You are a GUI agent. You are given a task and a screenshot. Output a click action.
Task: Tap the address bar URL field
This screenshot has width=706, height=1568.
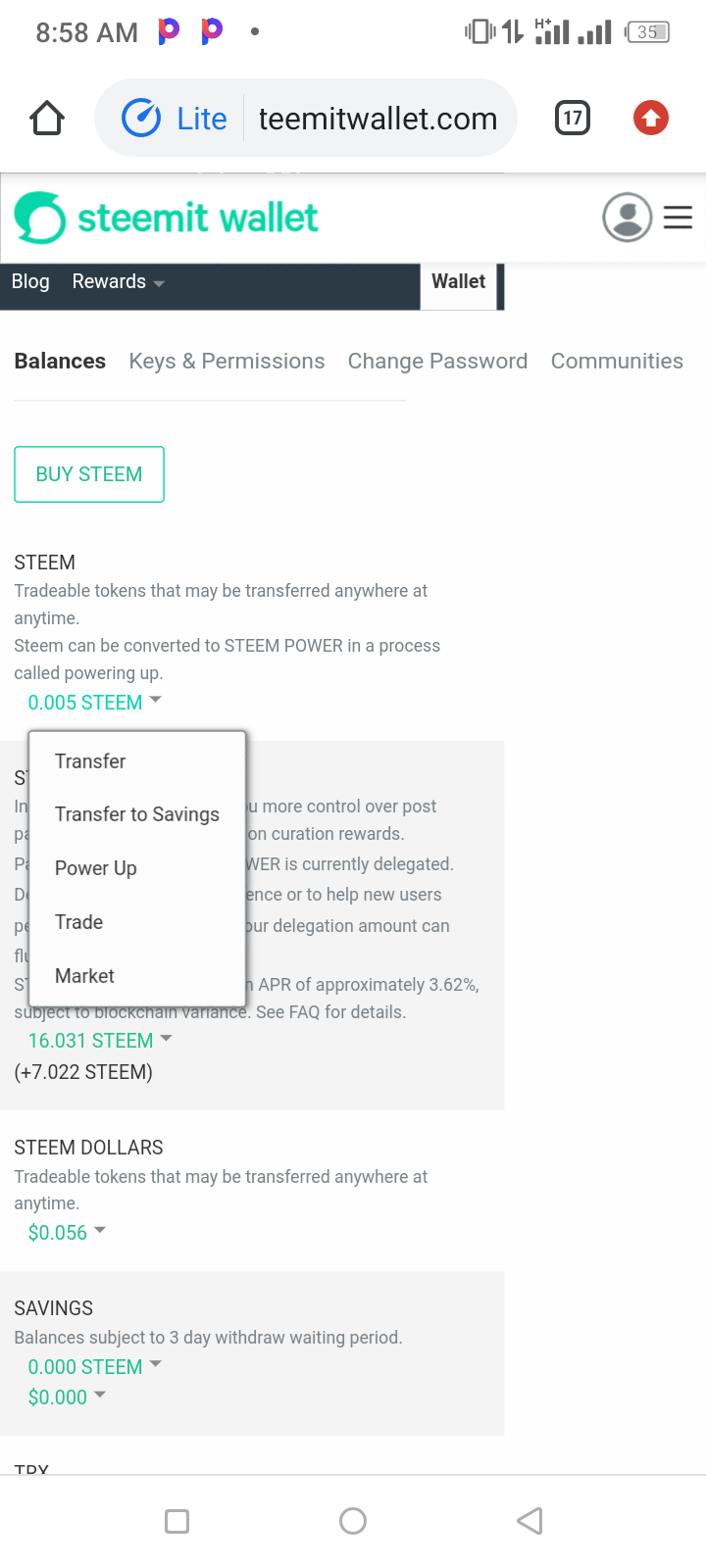[378, 119]
